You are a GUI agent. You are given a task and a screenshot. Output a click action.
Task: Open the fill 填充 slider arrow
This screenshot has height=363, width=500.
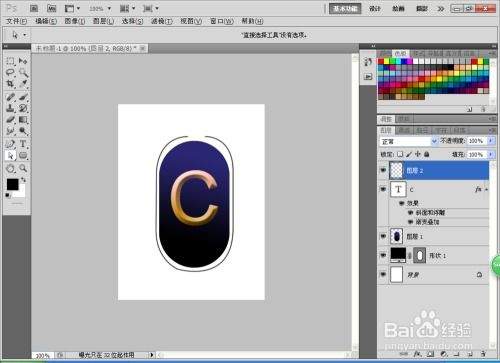tap(490, 155)
